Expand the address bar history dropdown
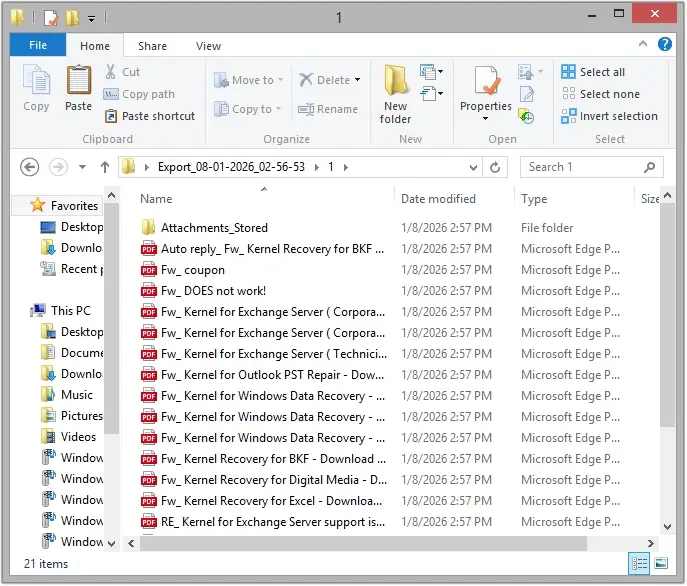687x586 pixels. tap(473, 167)
